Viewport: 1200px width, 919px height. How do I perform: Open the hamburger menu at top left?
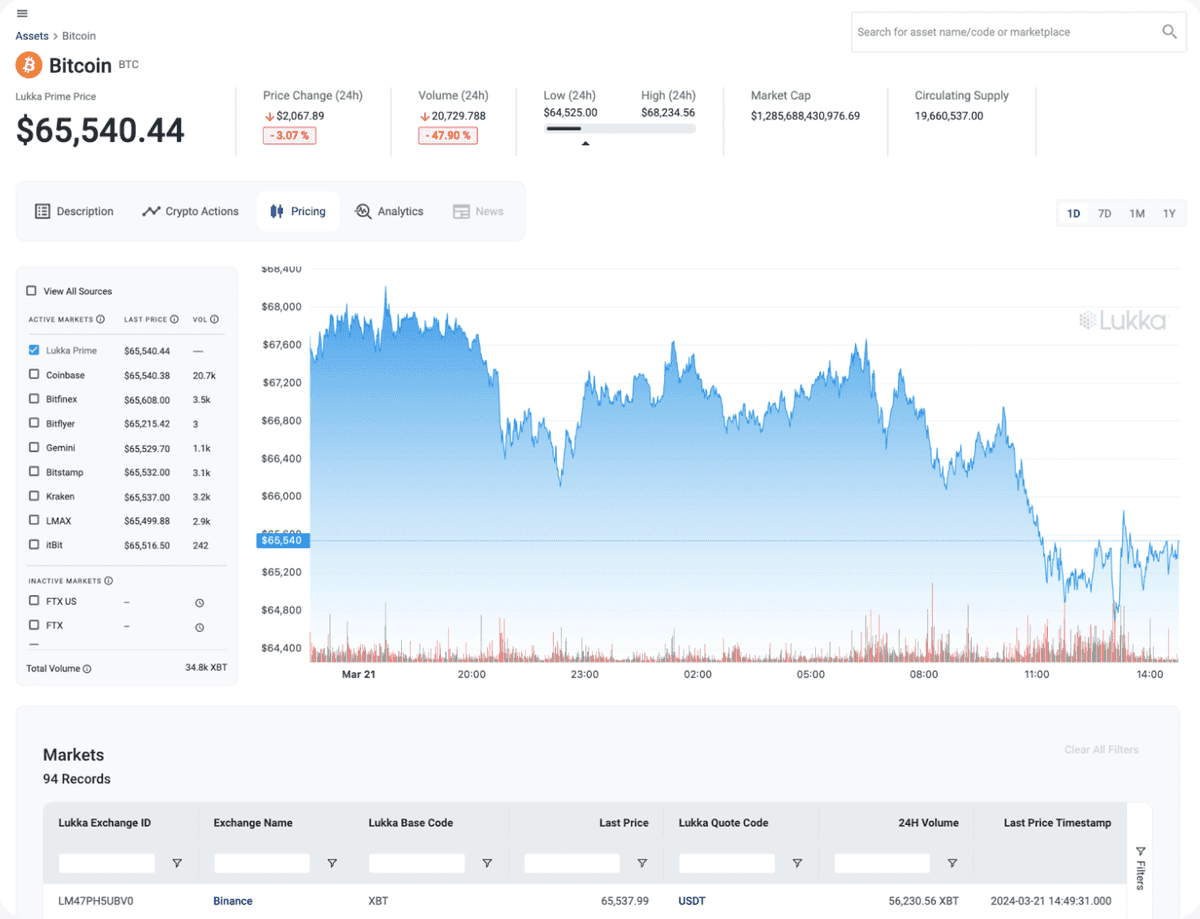point(21,14)
